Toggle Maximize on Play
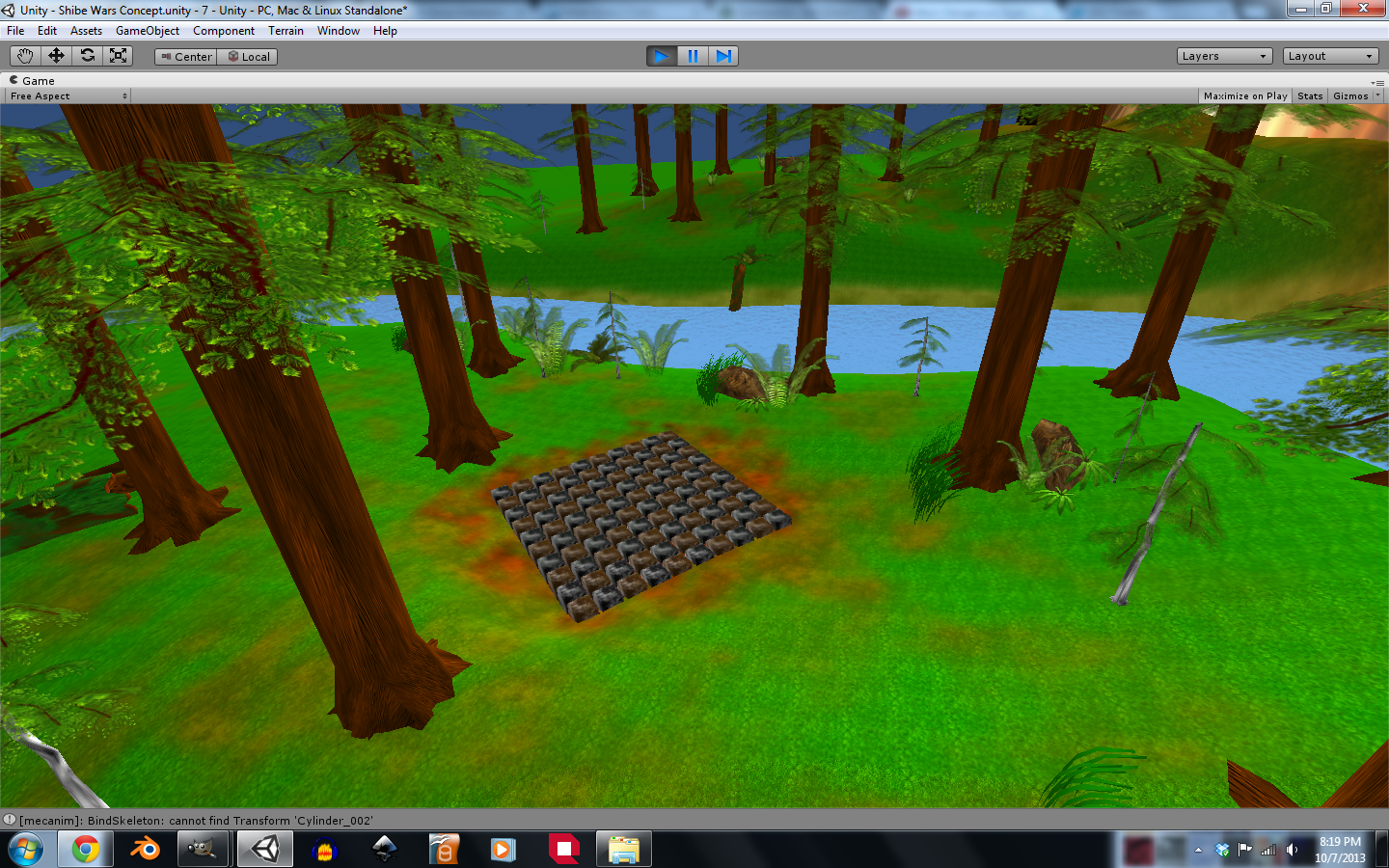This screenshot has width=1389, height=868. (x=1245, y=95)
